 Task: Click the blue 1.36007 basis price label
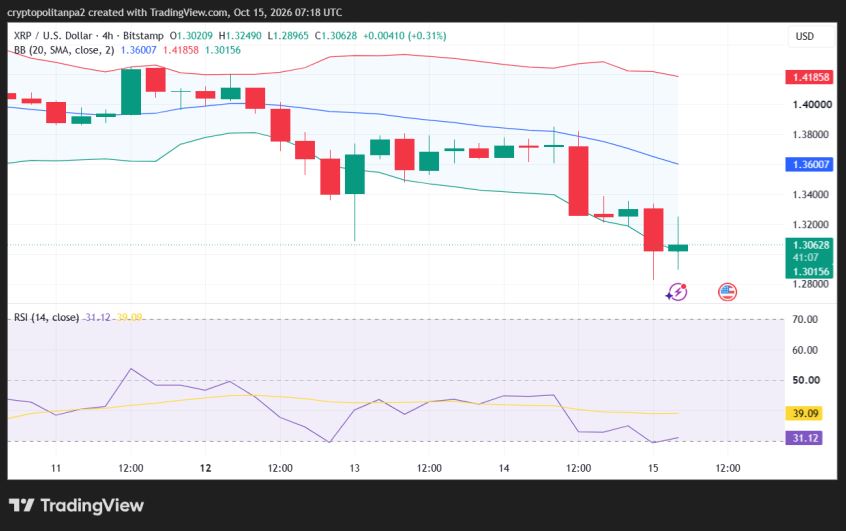tap(809, 165)
